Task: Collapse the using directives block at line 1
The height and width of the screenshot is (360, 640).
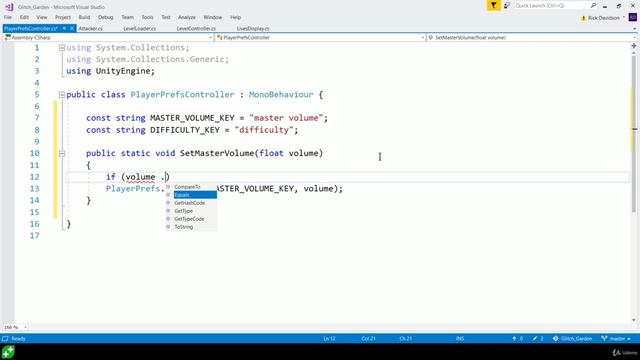Action: (62, 48)
